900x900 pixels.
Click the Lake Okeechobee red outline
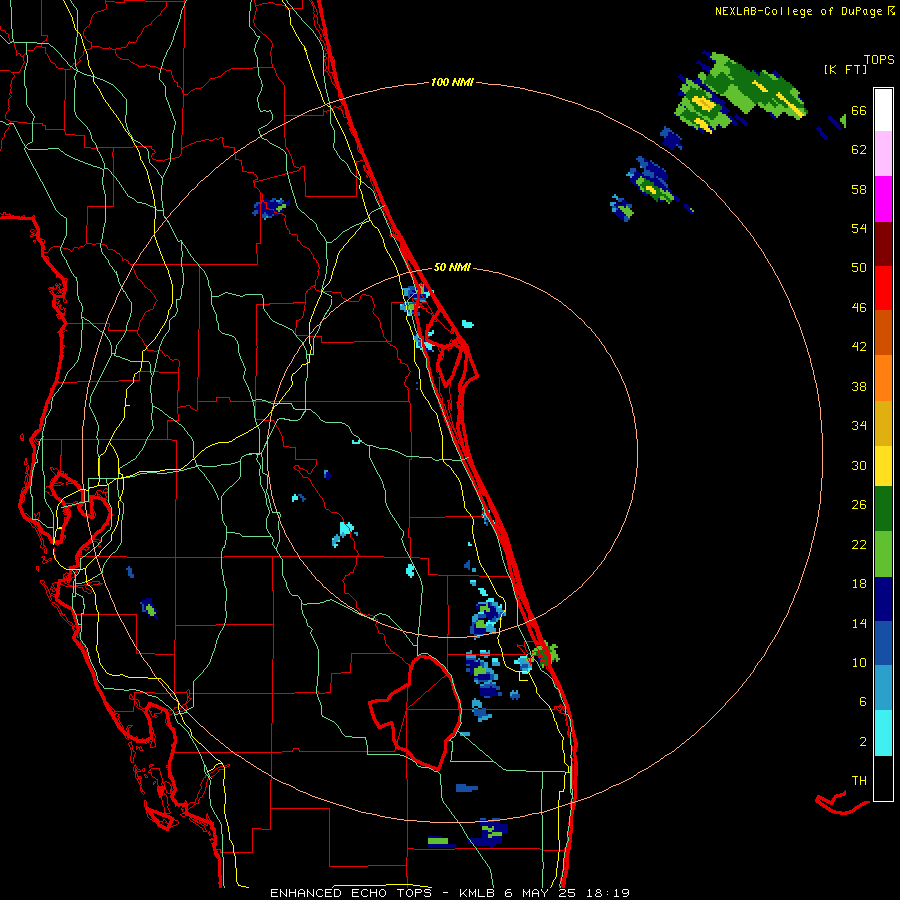click(x=417, y=712)
